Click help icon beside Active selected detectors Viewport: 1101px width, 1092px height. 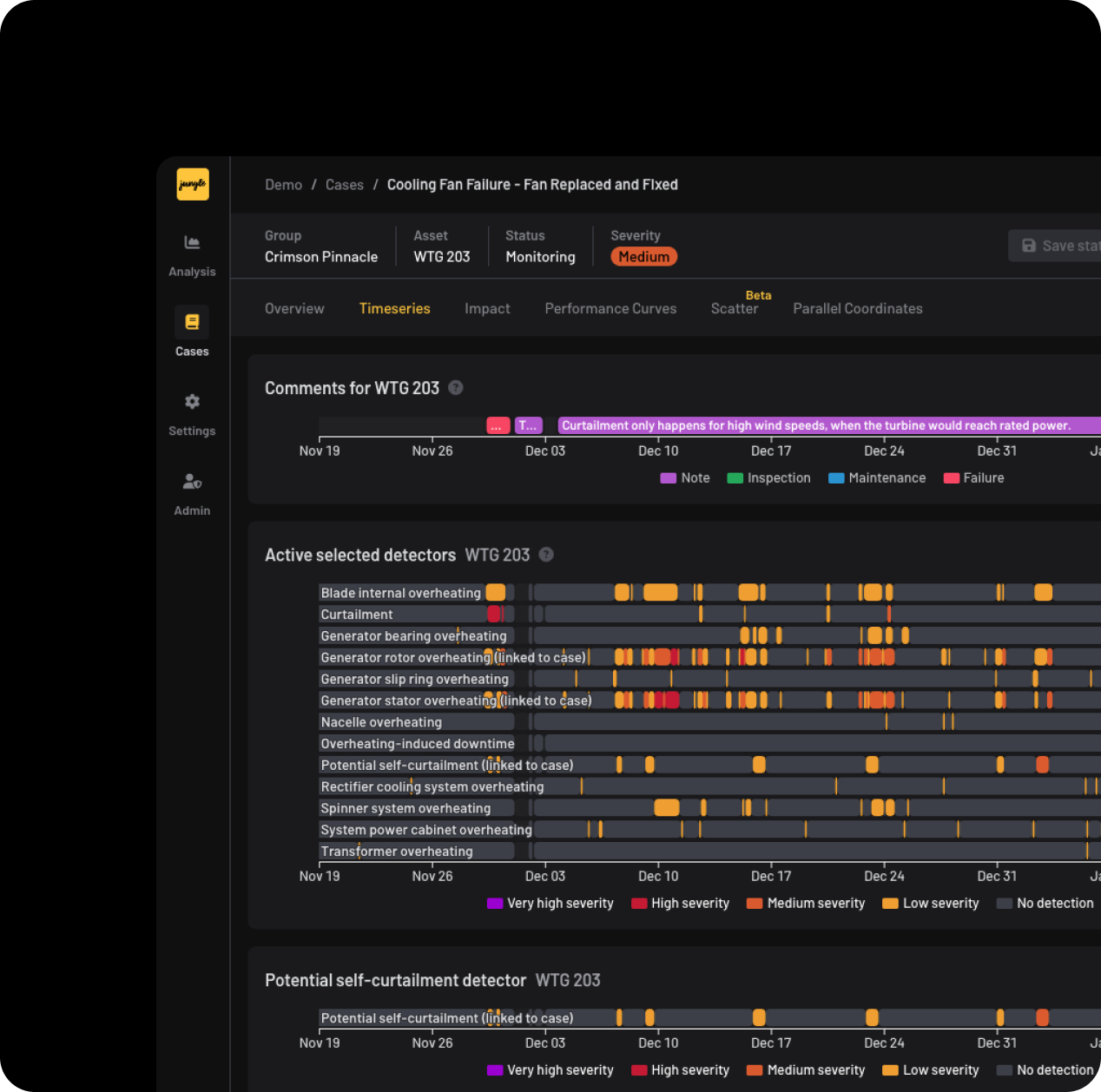click(x=546, y=555)
